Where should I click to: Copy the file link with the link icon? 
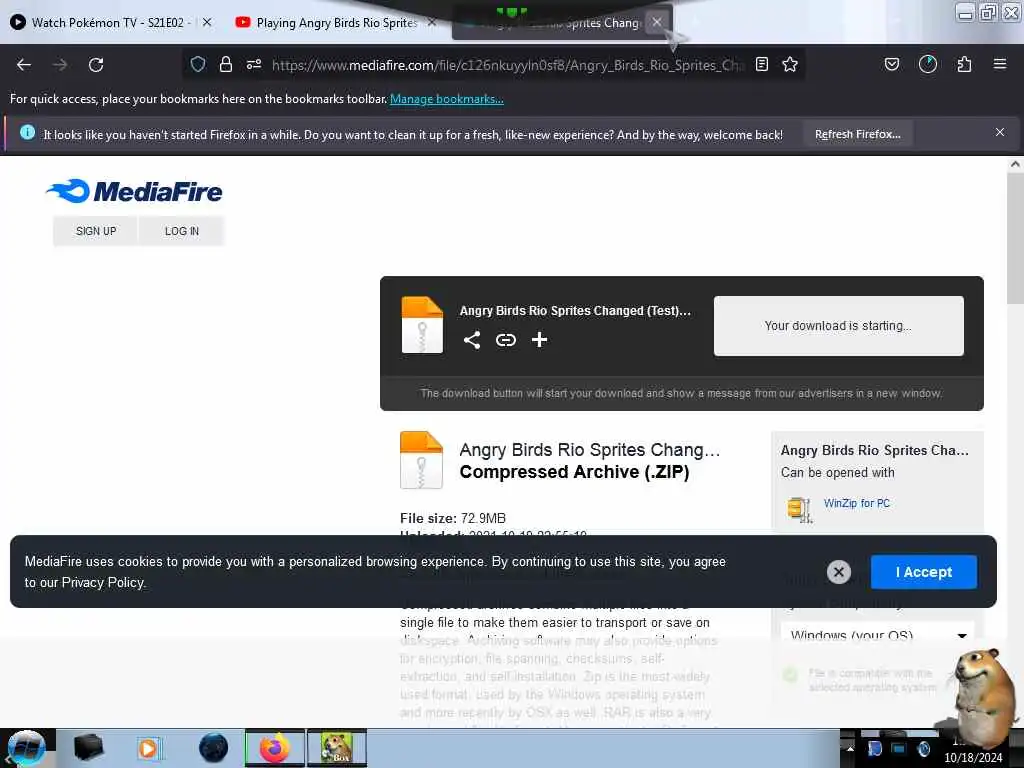click(505, 340)
